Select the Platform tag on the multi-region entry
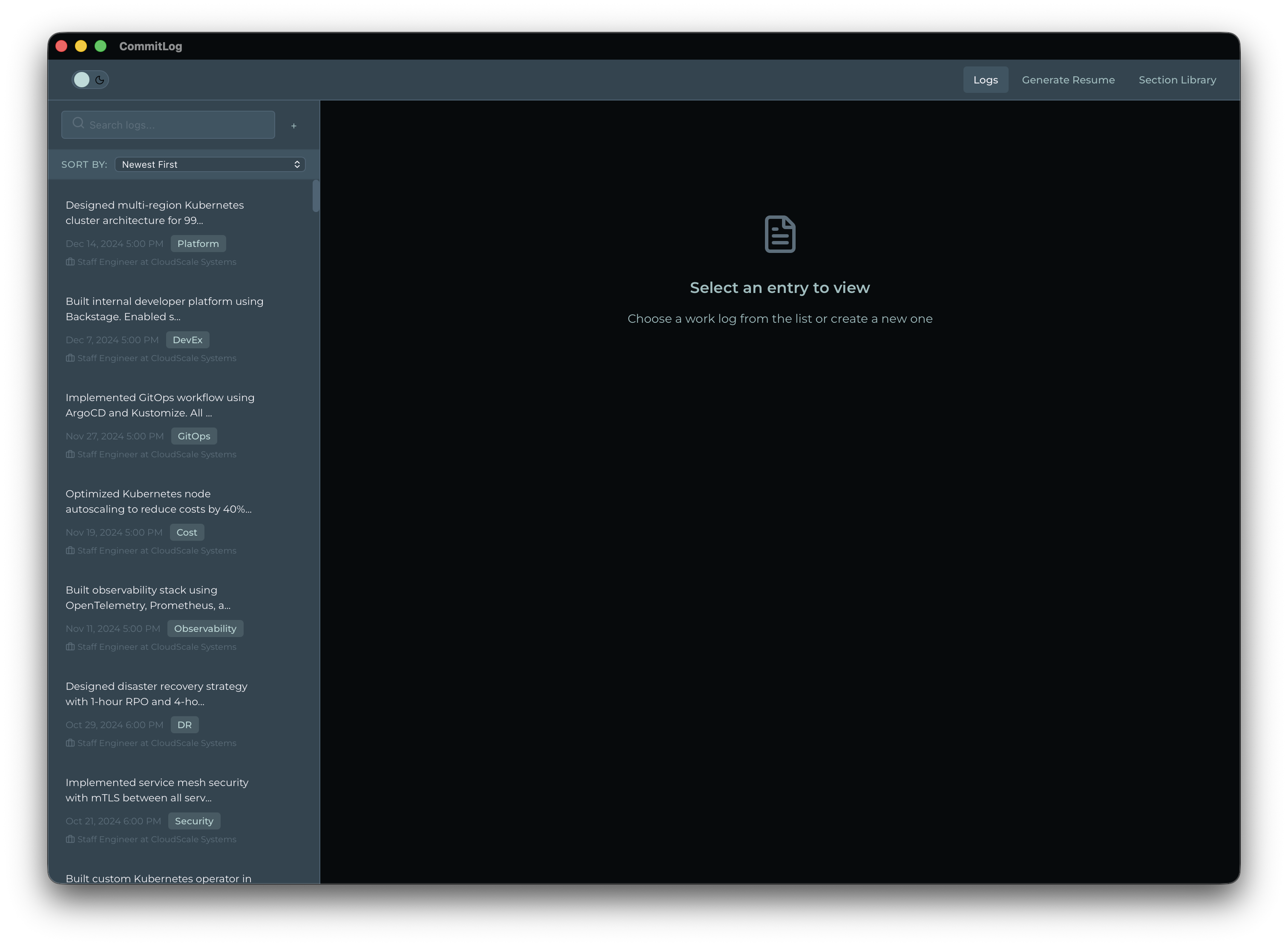Viewport: 1288px width, 947px height. (198, 243)
